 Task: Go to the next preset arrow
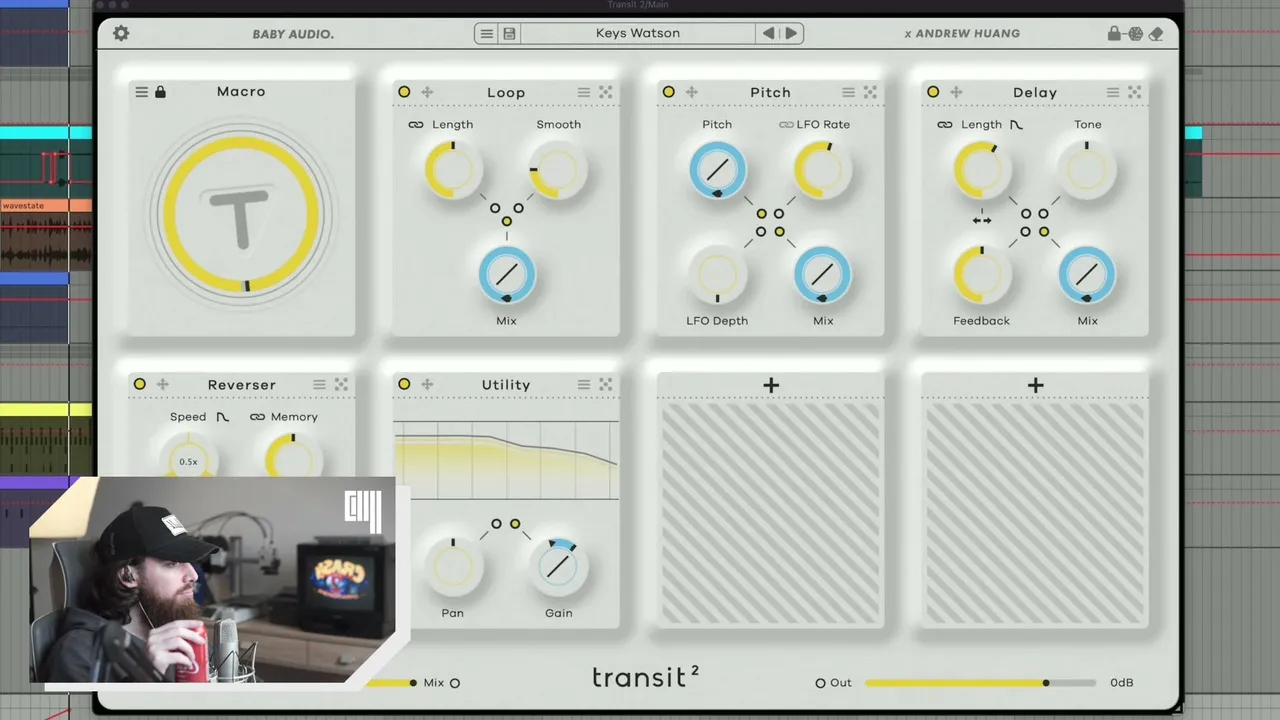(x=790, y=34)
